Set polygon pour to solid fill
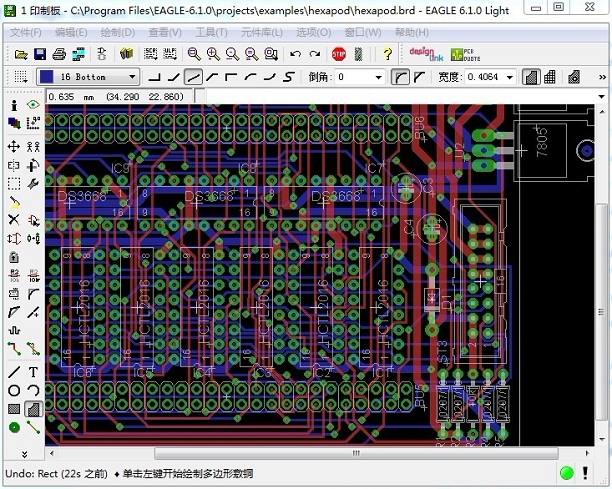Image resolution: width=612 pixels, height=489 pixels. (x=531, y=77)
